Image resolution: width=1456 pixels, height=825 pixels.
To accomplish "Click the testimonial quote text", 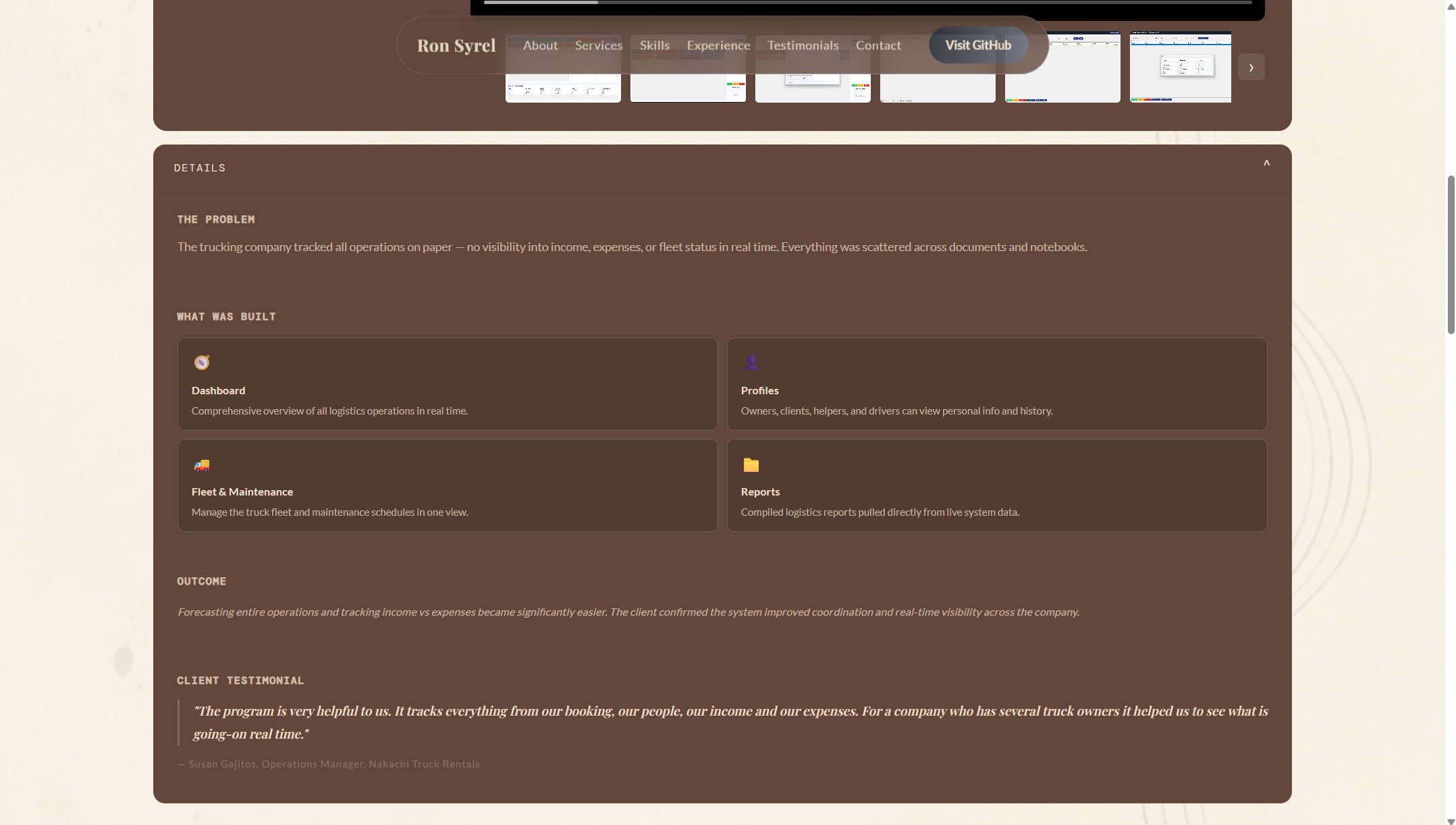I will click(730, 722).
